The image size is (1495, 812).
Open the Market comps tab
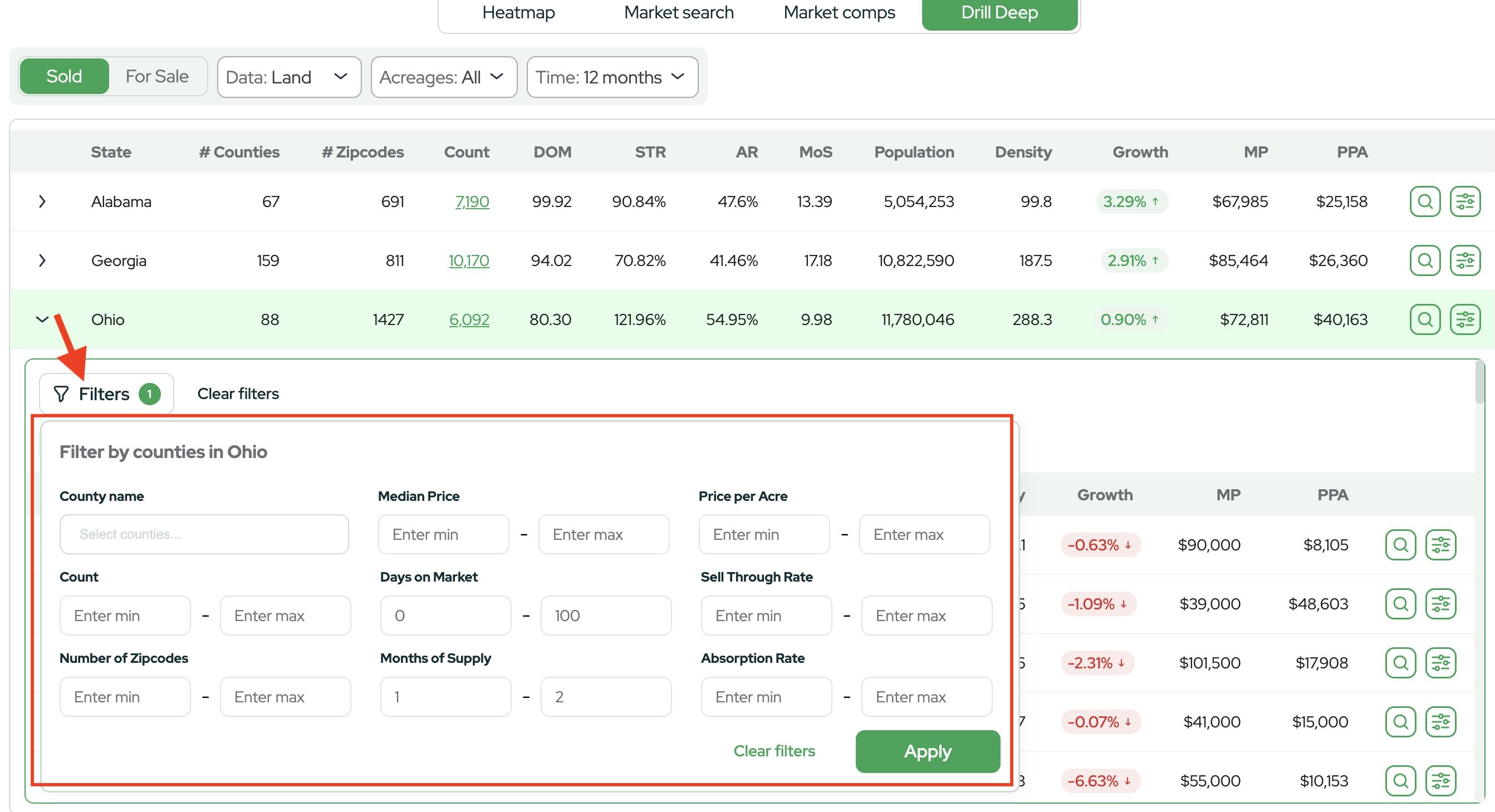pos(839,12)
